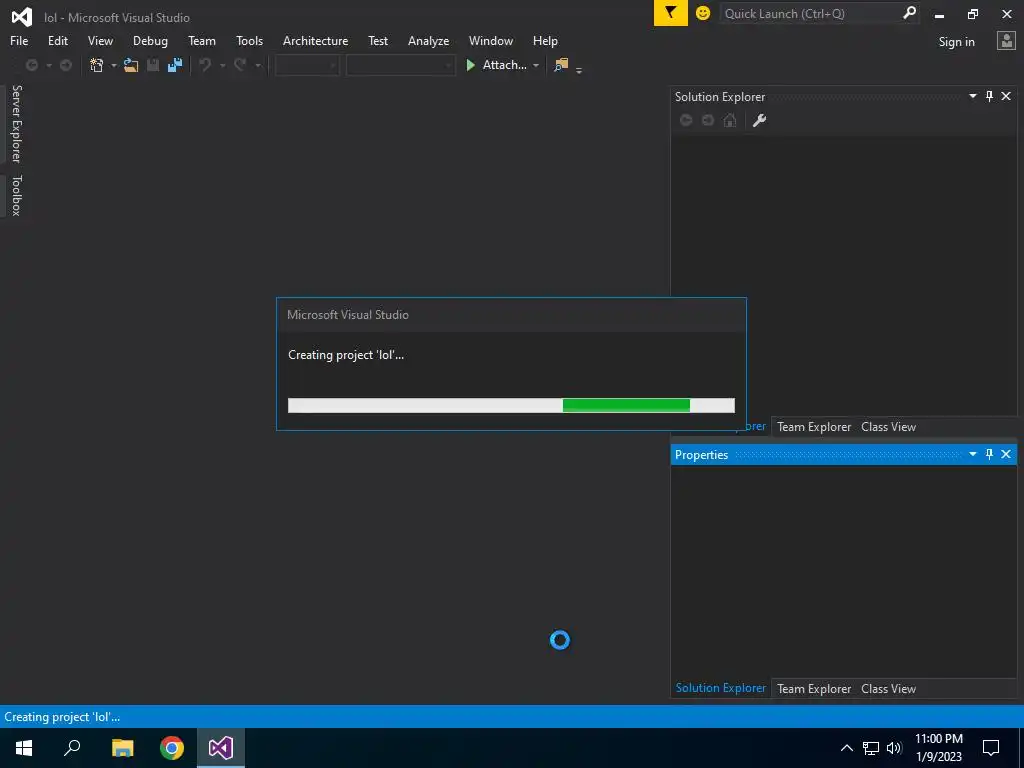Click the Undo toolbar icon
Viewport: 1024px width, 768px height.
click(x=205, y=65)
